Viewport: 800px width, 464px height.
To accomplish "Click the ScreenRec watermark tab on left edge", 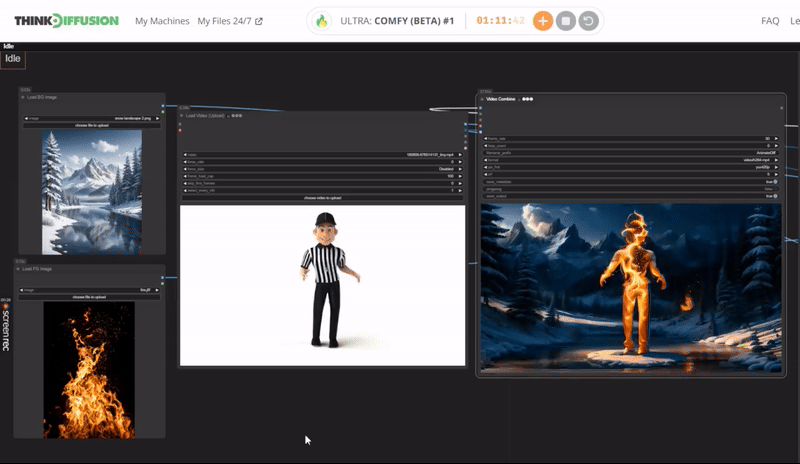I will [x=6, y=327].
